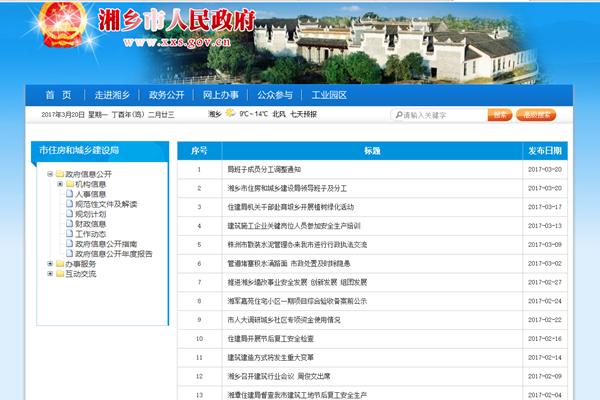This screenshot has width=600, height=400.
Task: Click the date 2017-03-13 in the table
Action: pyautogui.click(x=545, y=226)
